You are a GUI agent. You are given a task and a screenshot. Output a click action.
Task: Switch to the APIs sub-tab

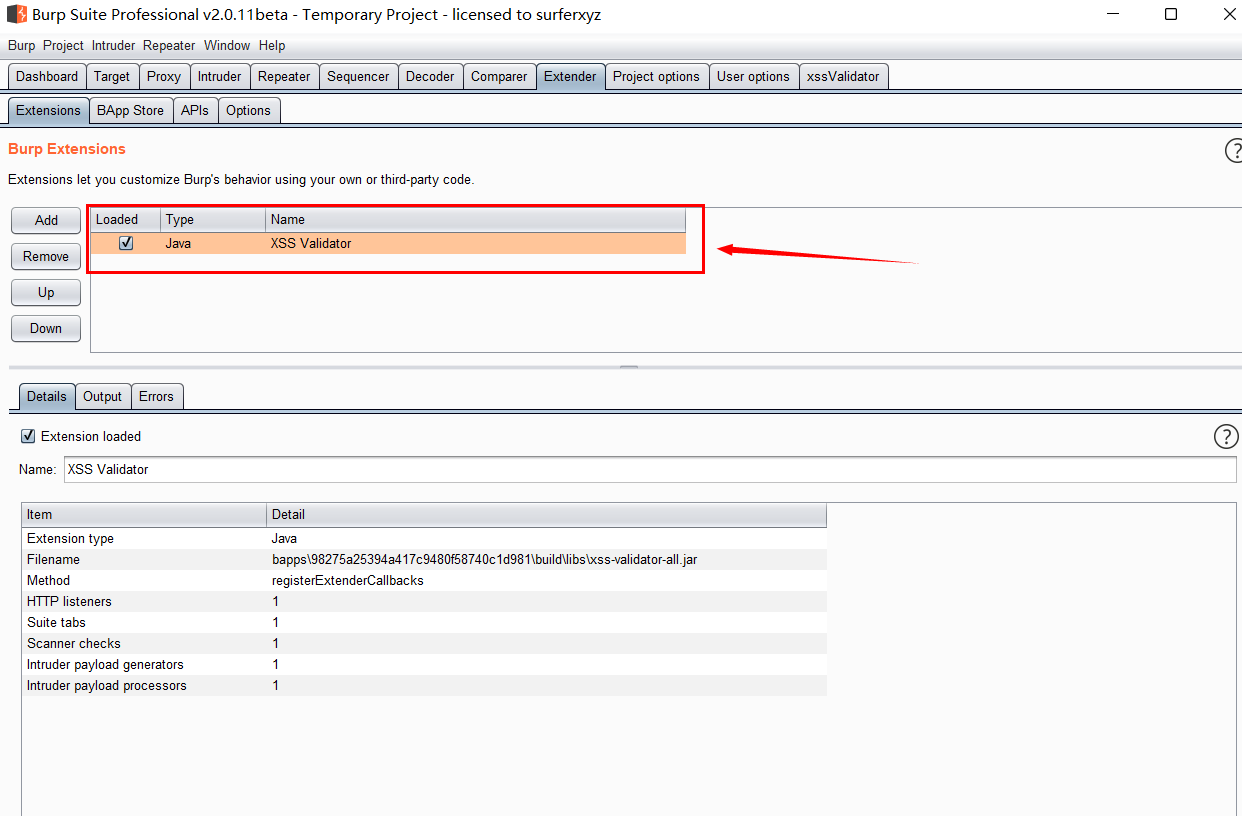195,111
